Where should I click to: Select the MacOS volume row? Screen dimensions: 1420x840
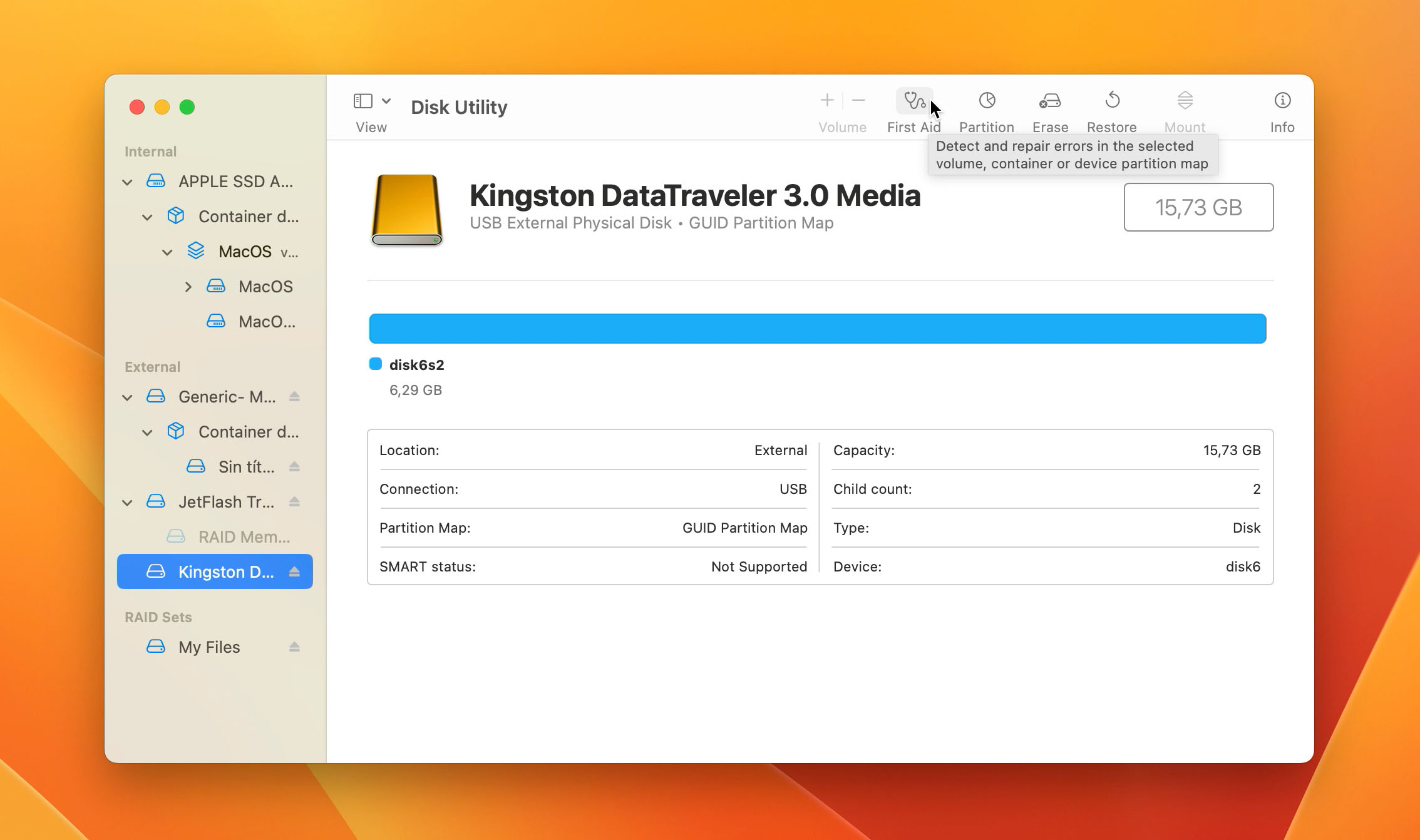click(x=215, y=287)
